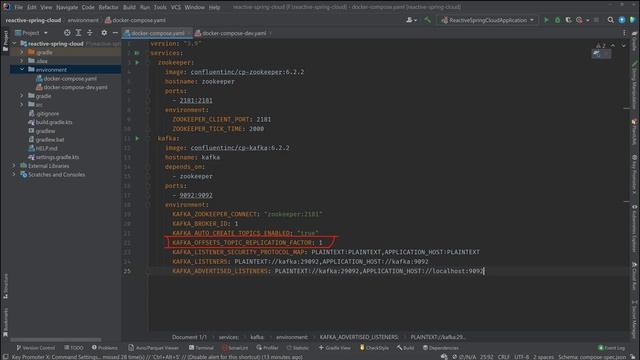Click the 2 spaces indent setting
This screenshot has height=360, width=640.
pos(543,357)
